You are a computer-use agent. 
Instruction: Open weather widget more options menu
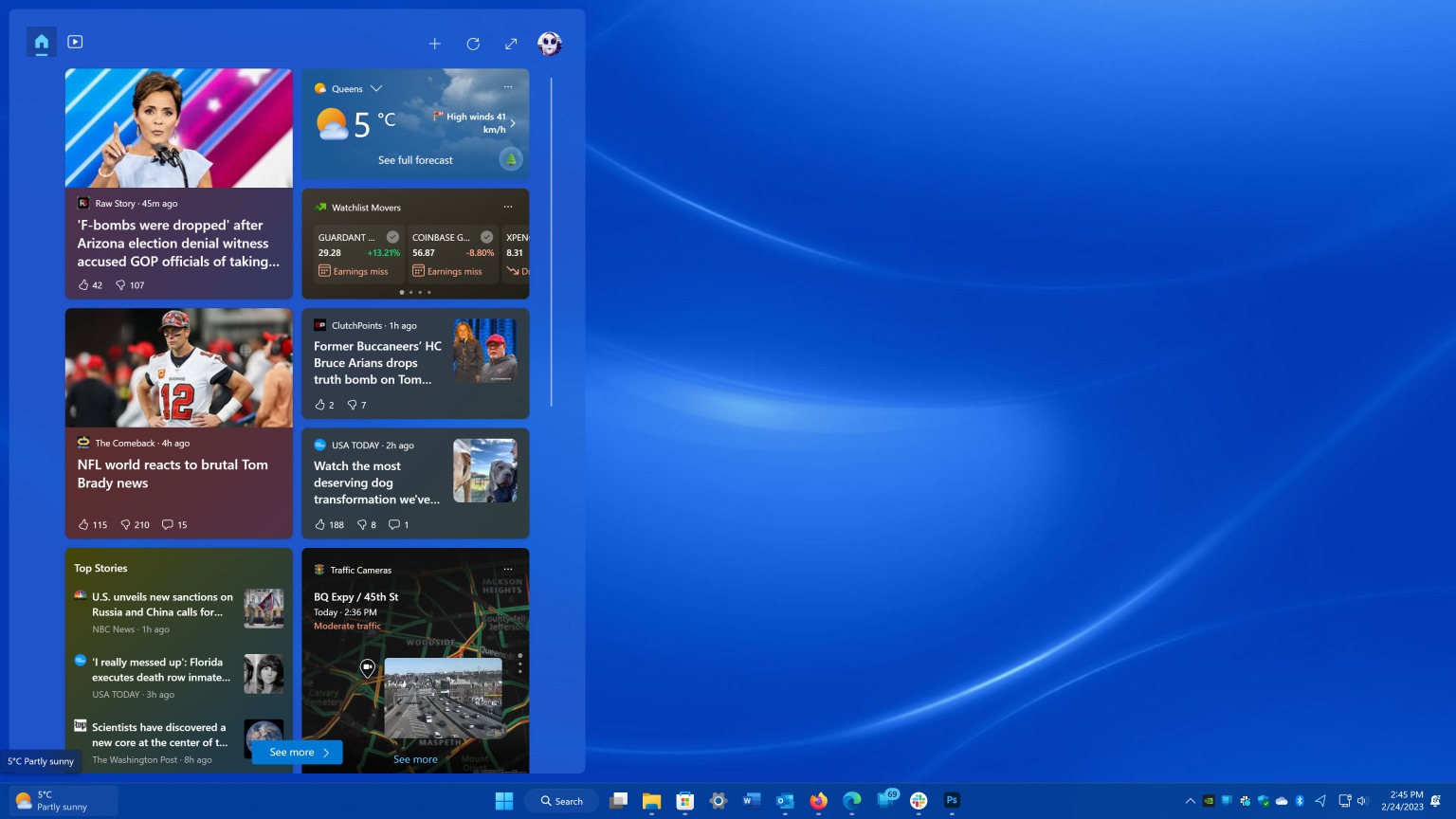point(508,87)
